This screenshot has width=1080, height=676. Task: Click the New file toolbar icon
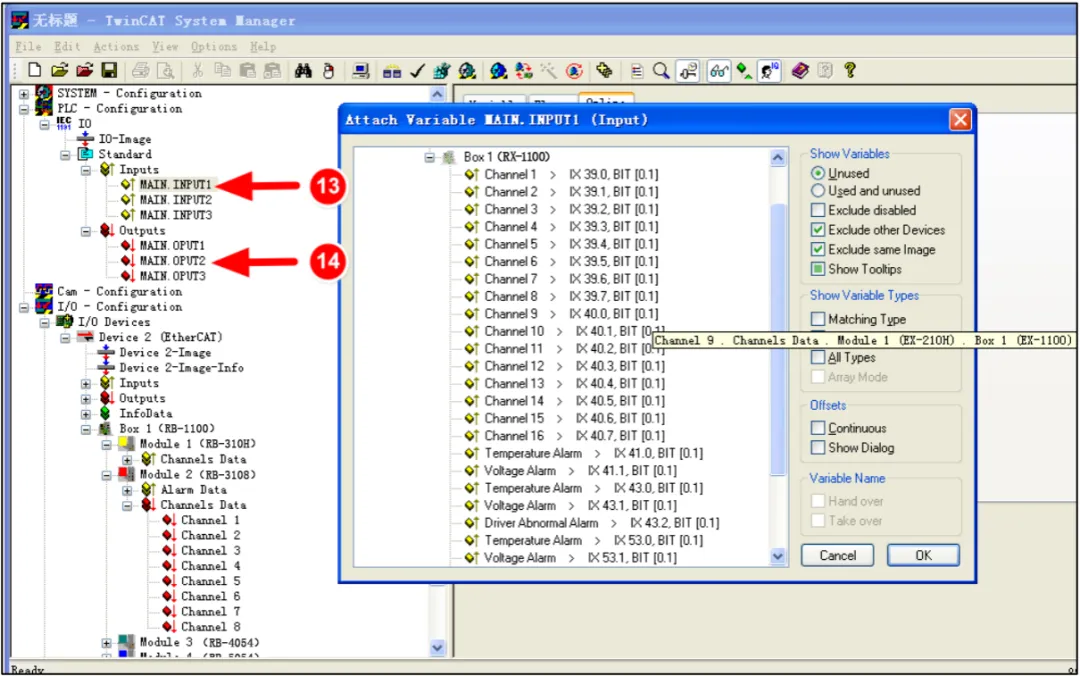[34, 71]
